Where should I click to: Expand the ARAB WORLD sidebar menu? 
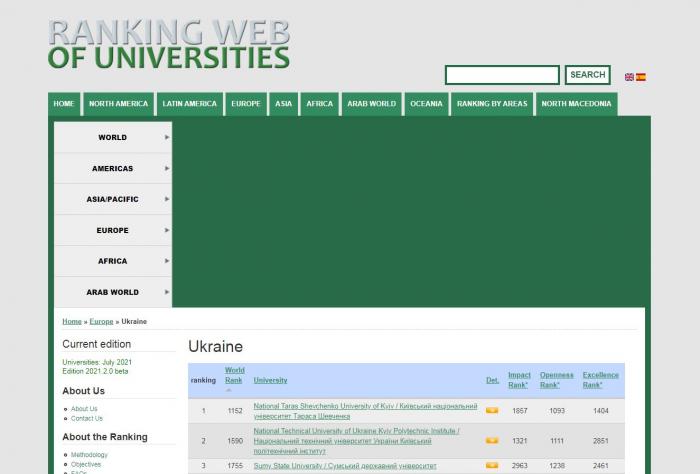[113, 292]
